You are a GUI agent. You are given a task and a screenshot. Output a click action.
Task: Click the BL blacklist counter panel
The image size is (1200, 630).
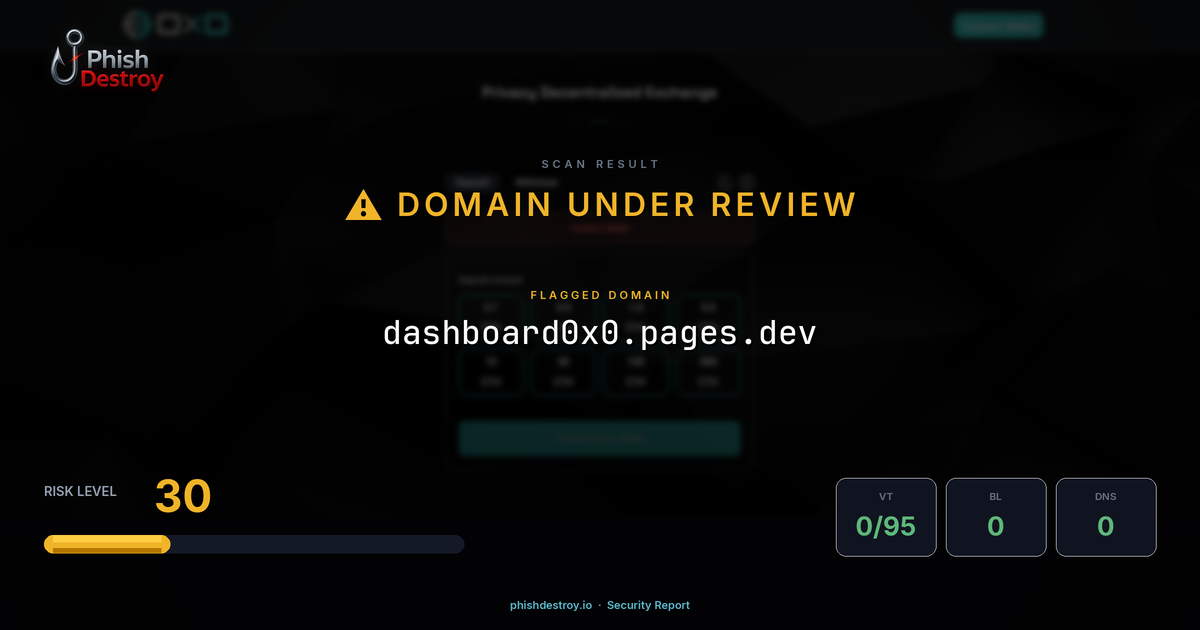tap(996, 516)
